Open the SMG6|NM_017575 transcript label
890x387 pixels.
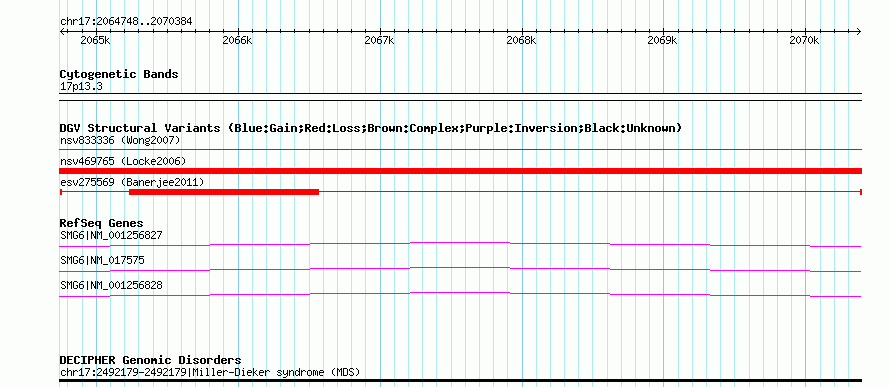102,260
